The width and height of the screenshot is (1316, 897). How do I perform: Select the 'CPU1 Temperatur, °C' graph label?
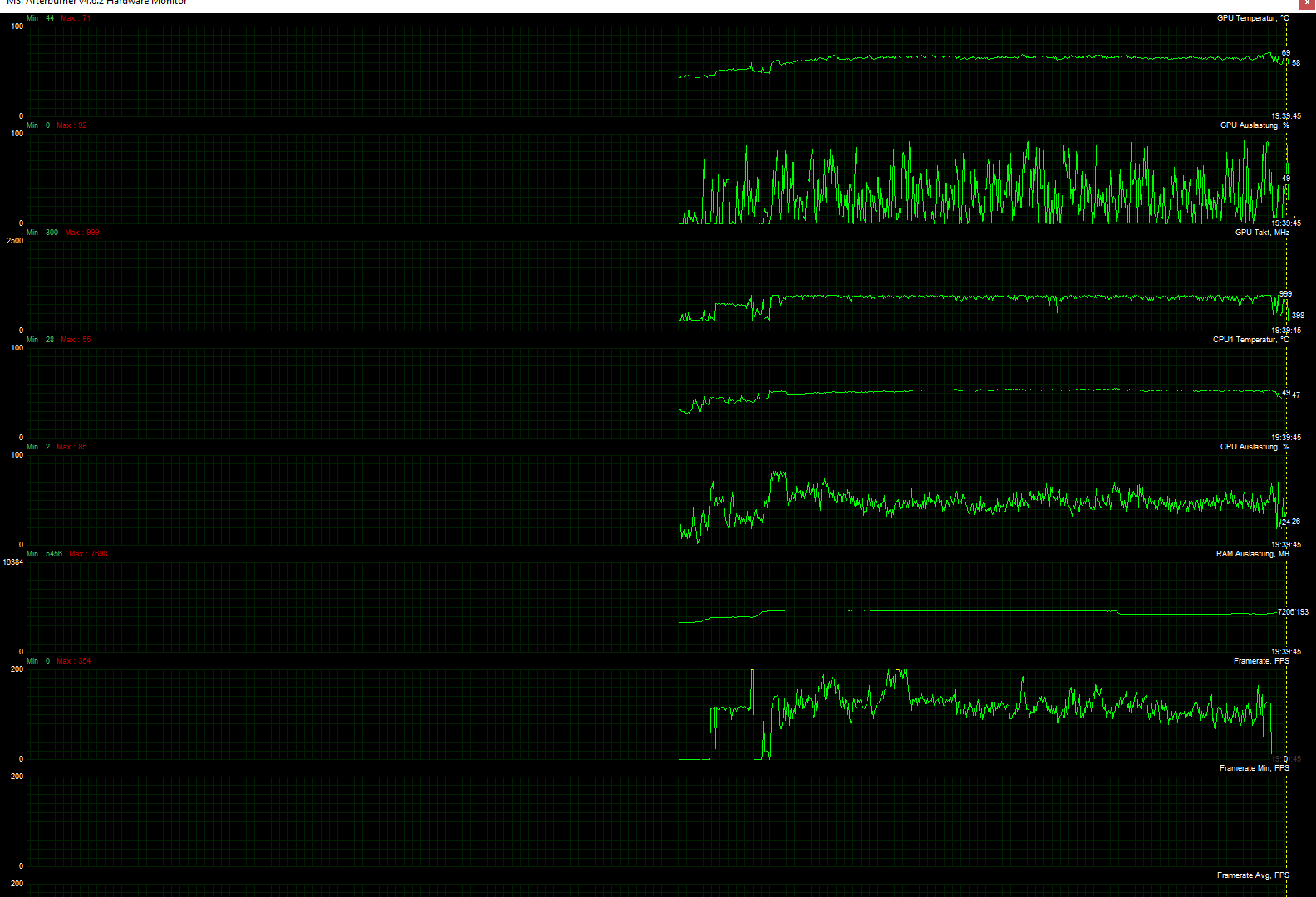(x=1250, y=340)
